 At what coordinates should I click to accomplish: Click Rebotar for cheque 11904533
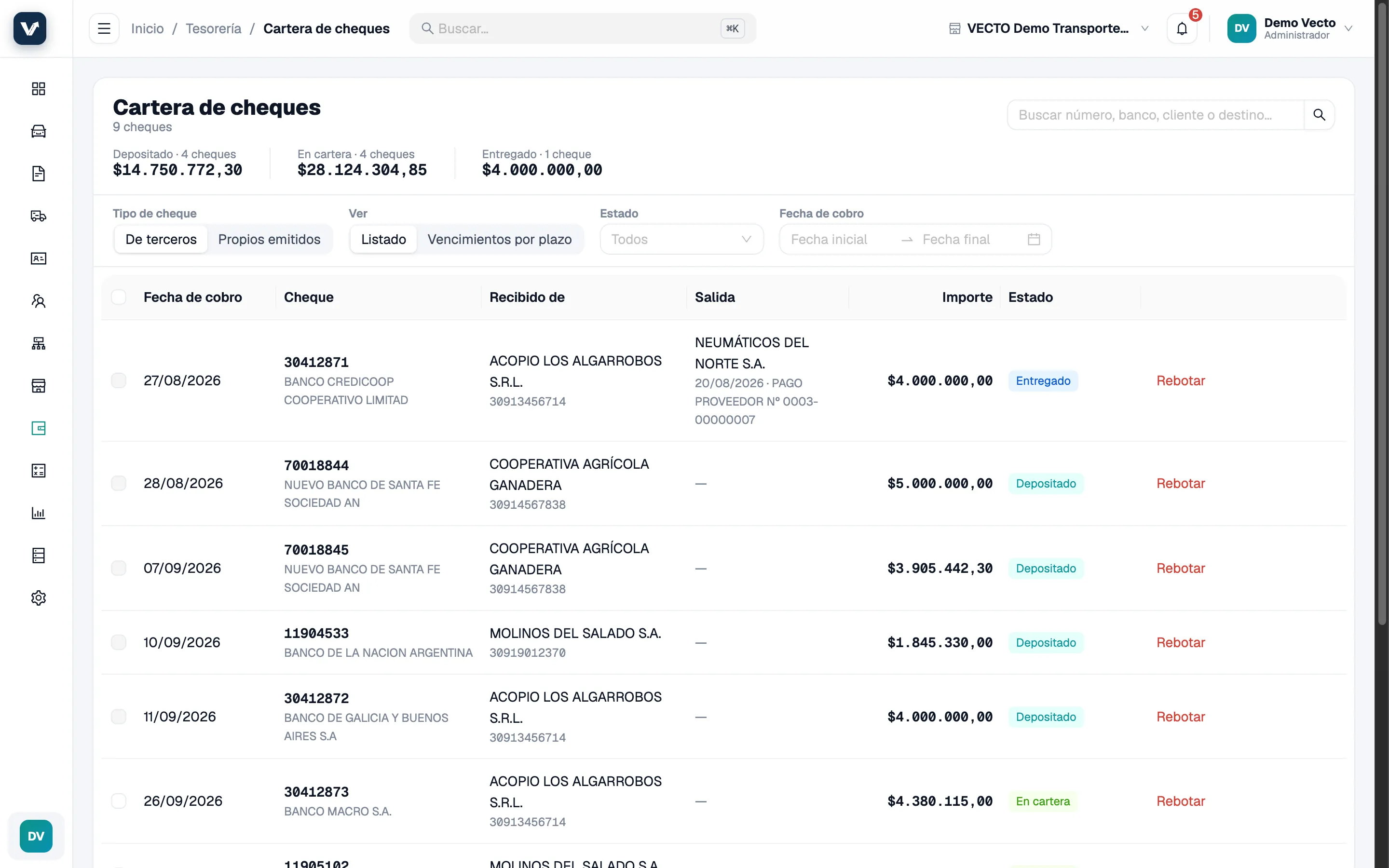[1181, 642]
